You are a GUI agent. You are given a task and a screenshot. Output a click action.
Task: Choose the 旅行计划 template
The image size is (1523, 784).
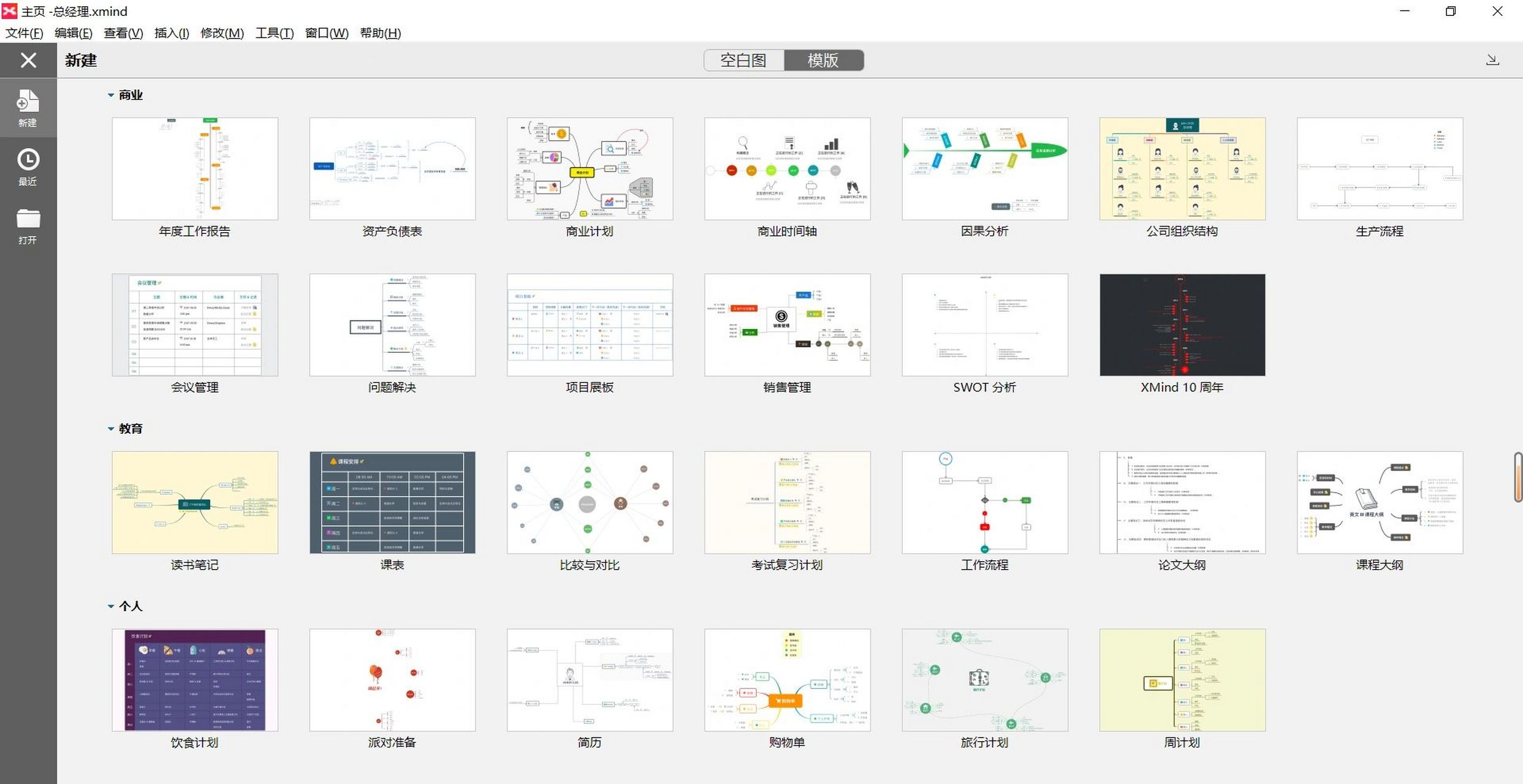tap(984, 680)
